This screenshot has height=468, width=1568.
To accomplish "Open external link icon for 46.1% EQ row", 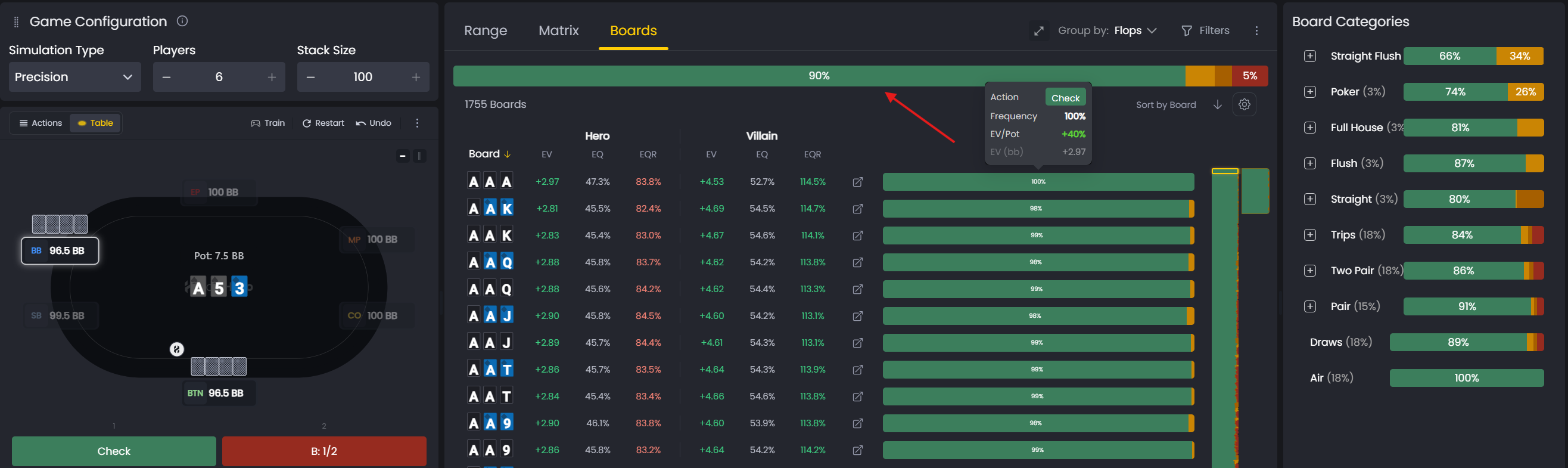I will pos(858,423).
